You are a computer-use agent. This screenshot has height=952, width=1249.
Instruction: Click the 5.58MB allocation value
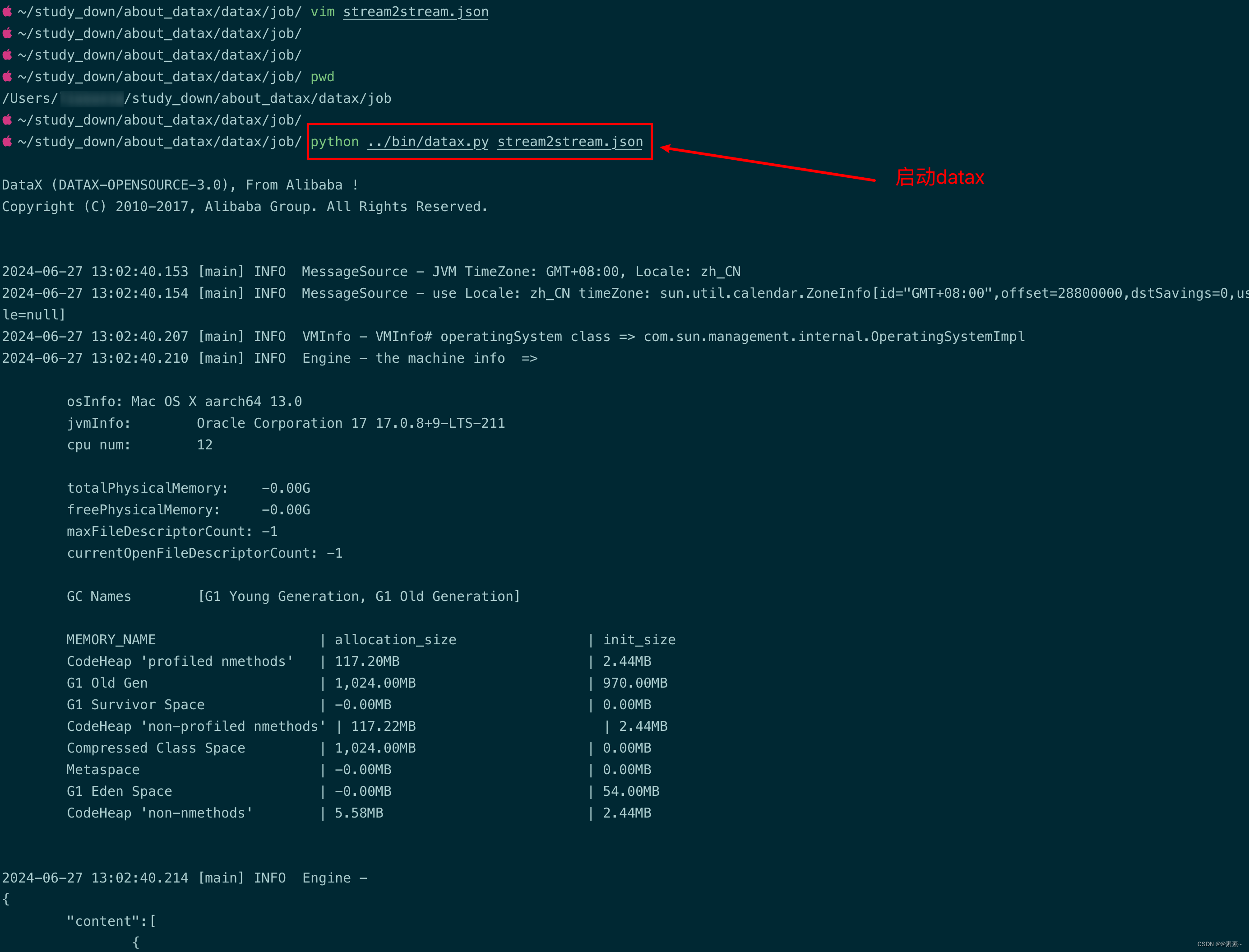(x=359, y=814)
